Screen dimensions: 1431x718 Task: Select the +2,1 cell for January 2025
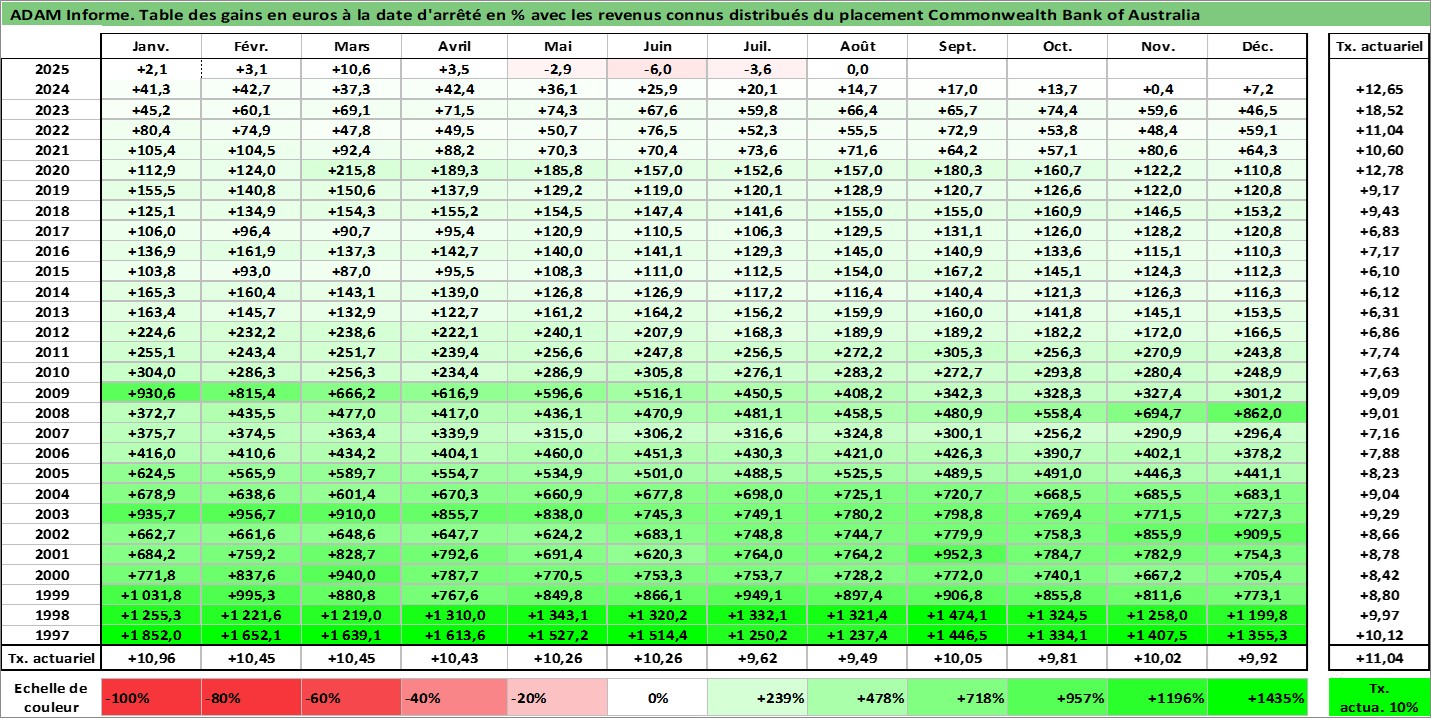152,69
